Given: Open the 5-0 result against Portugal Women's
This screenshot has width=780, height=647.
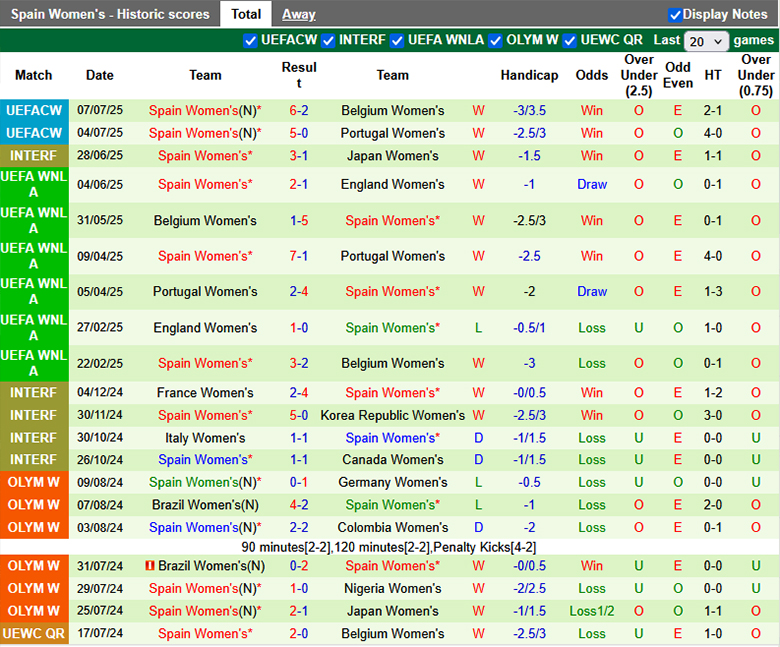Looking at the screenshot, I should click(x=299, y=133).
